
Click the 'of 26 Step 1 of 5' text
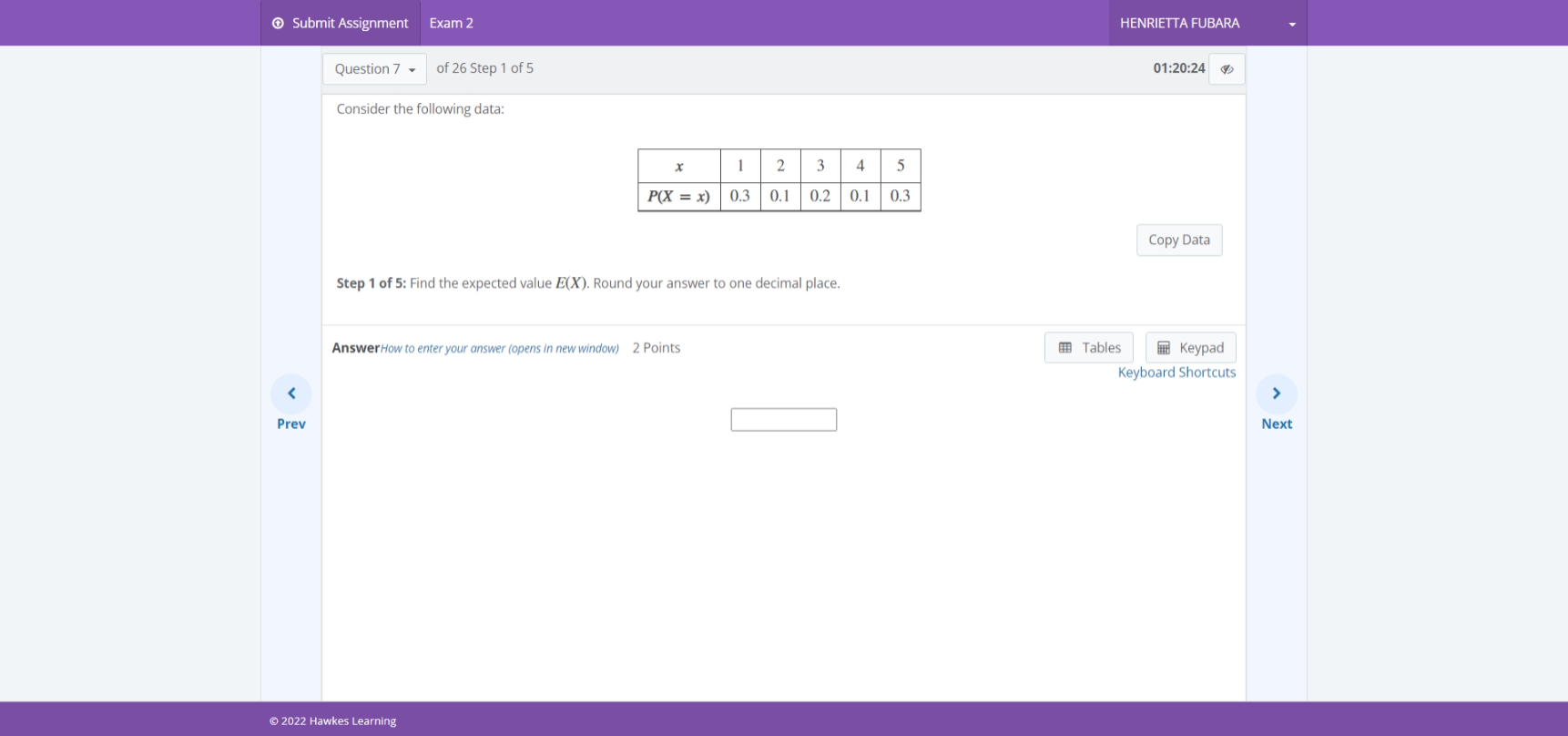tap(484, 68)
